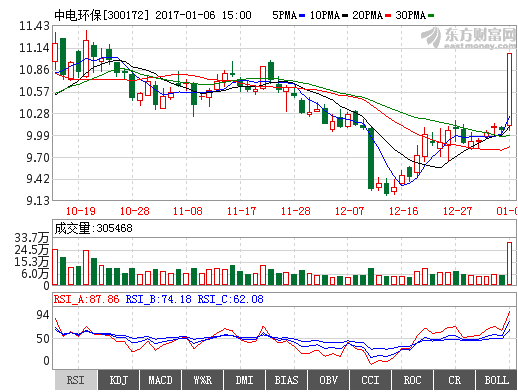Image resolution: width=518 pixels, height=392 pixels.
Task: Click the 10PMA legend label
Action: pos(325,15)
